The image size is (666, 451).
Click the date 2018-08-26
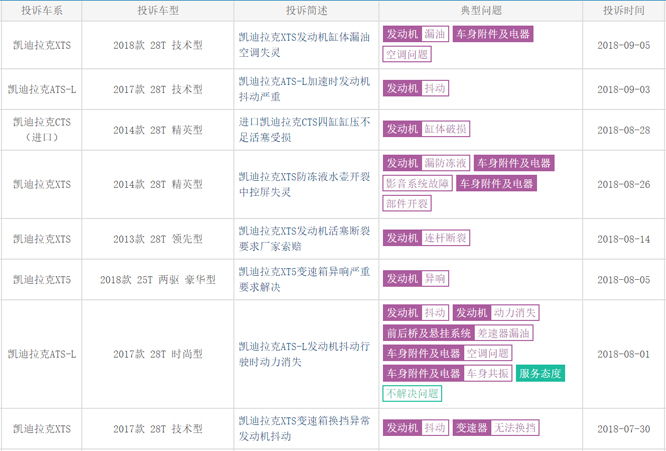coord(624,184)
